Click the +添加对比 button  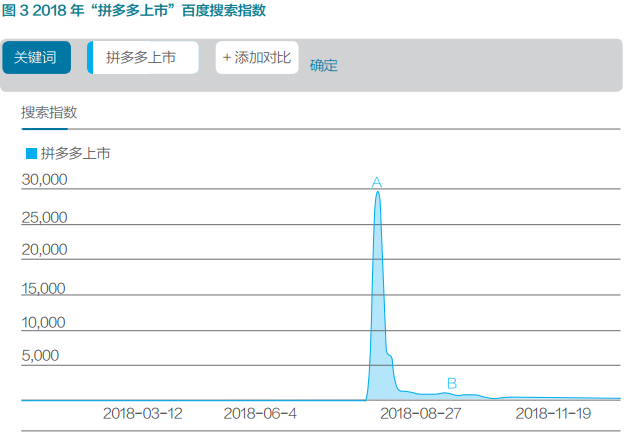257,58
